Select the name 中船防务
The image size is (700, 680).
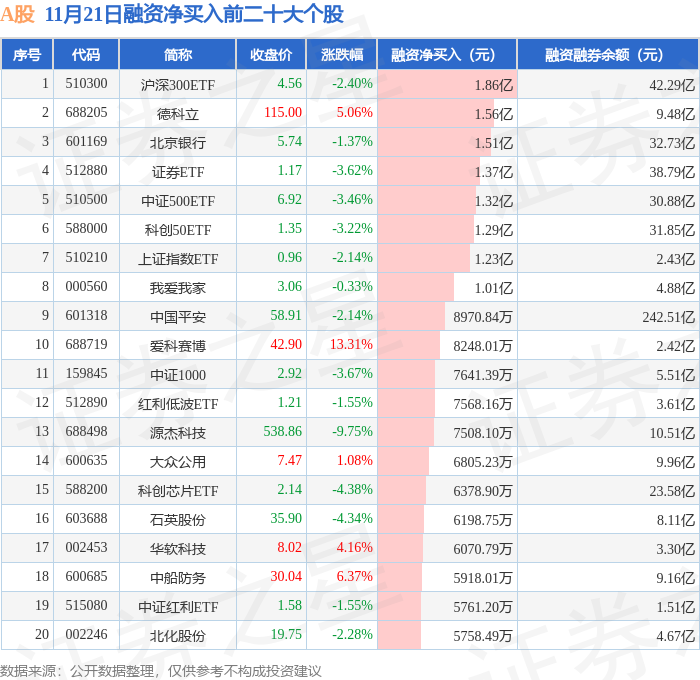click(x=178, y=578)
